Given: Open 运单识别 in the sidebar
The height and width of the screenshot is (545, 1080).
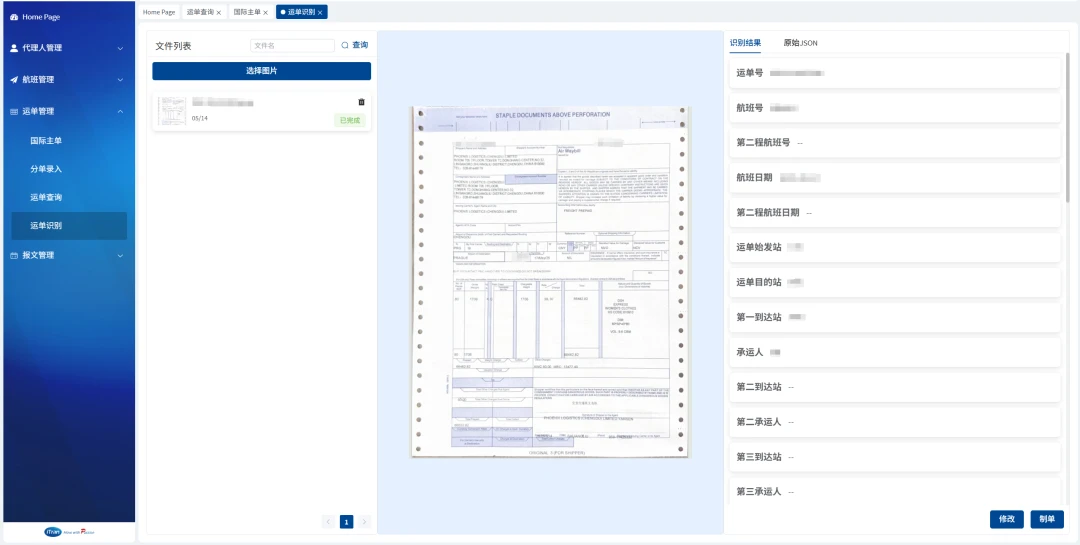Looking at the screenshot, I should click(x=69, y=225).
